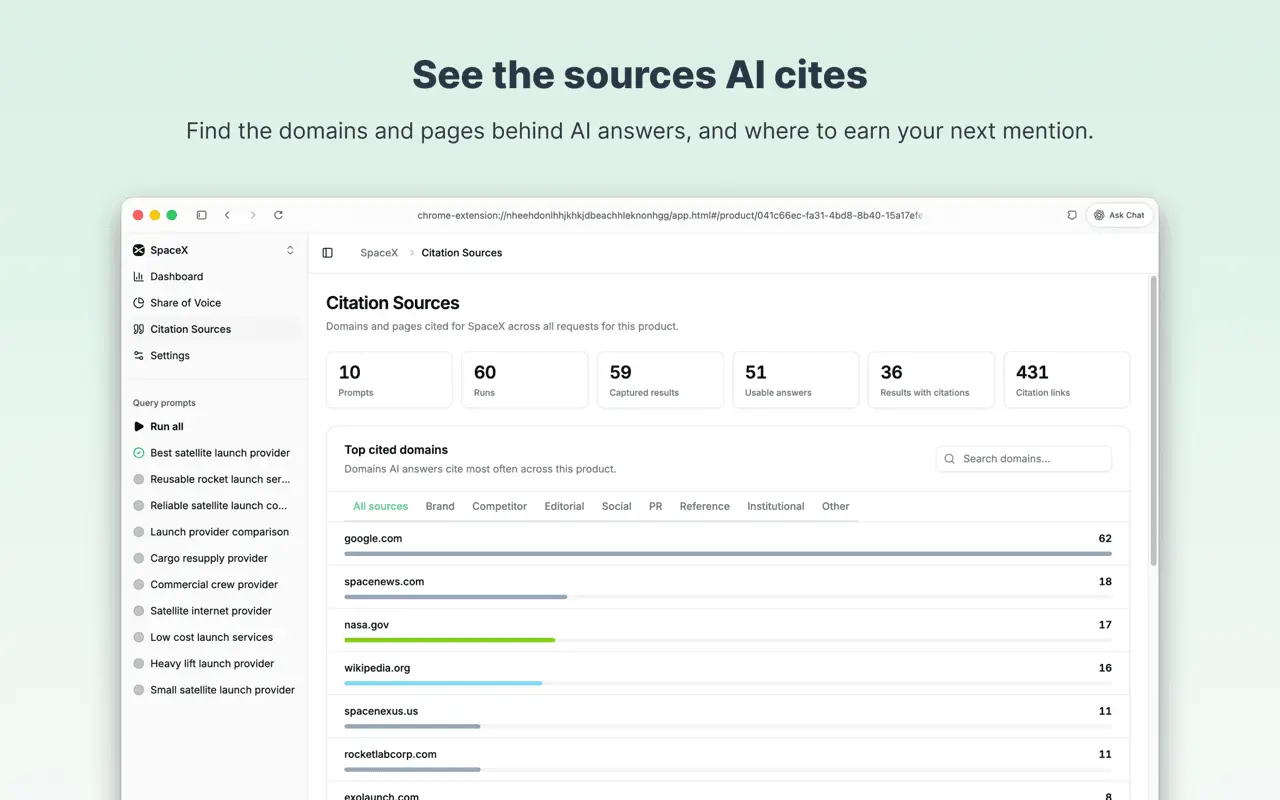Click the 10 Prompts stat card
Viewport: 1280px width, 800px height.
click(389, 380)
